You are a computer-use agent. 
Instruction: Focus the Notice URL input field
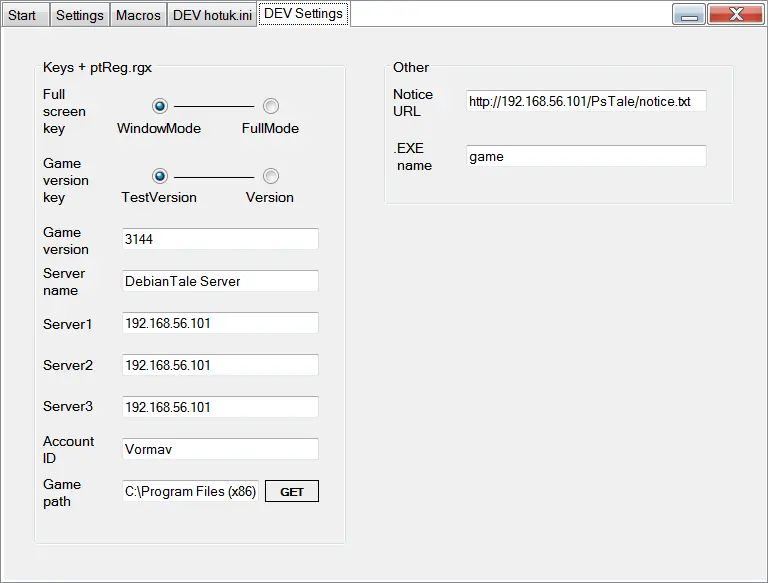coord(586,101)
